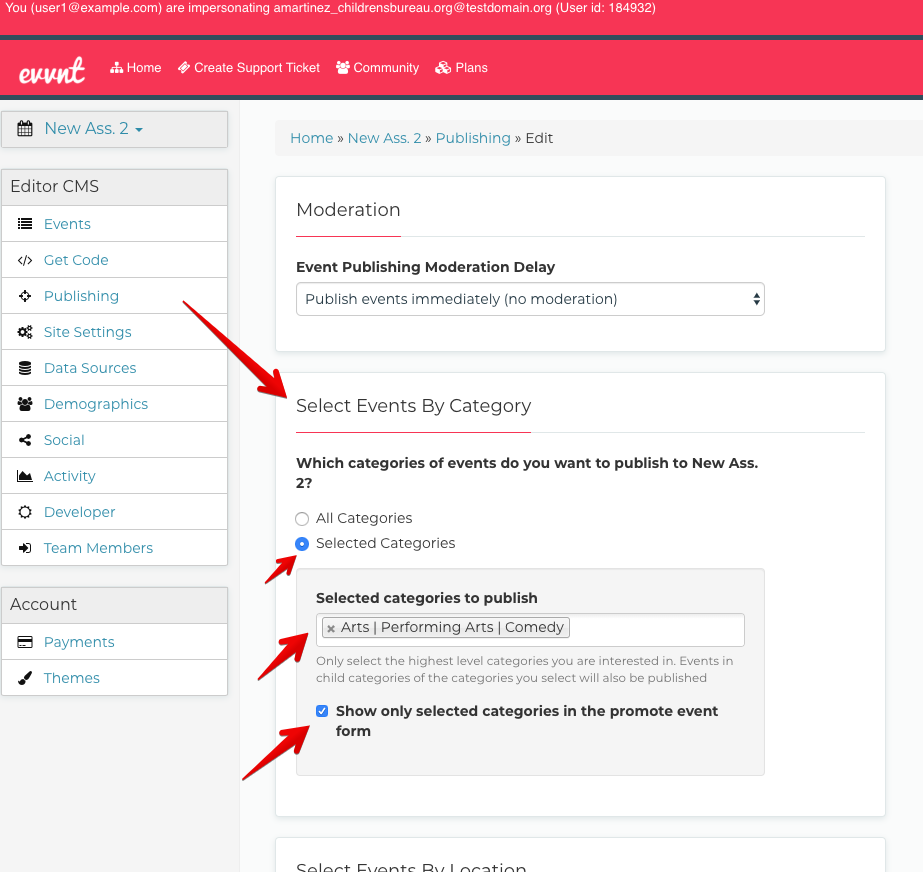Click the sign-in icon next to Team Members
923x872 pixels.
(25, 548)
